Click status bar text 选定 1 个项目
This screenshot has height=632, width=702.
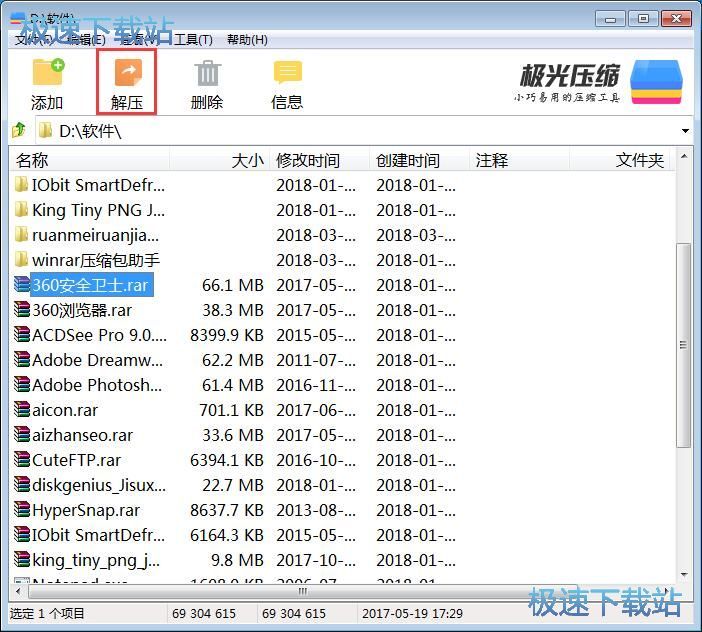[x=47, y=614]
